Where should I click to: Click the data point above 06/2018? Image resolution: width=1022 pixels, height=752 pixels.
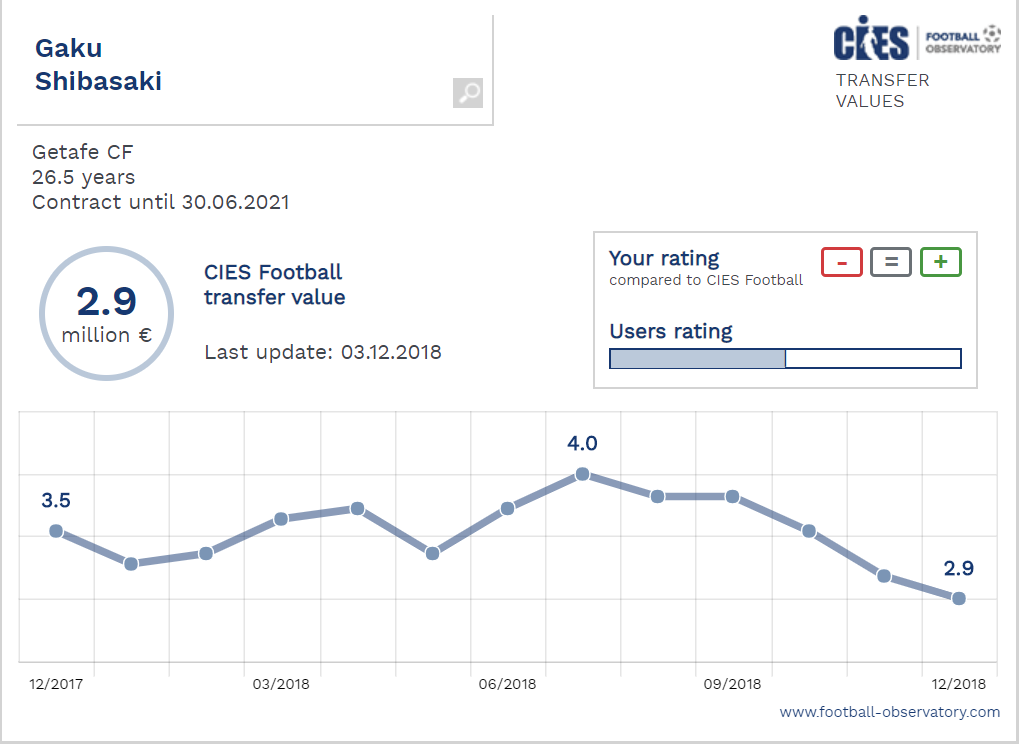(507, 508)
